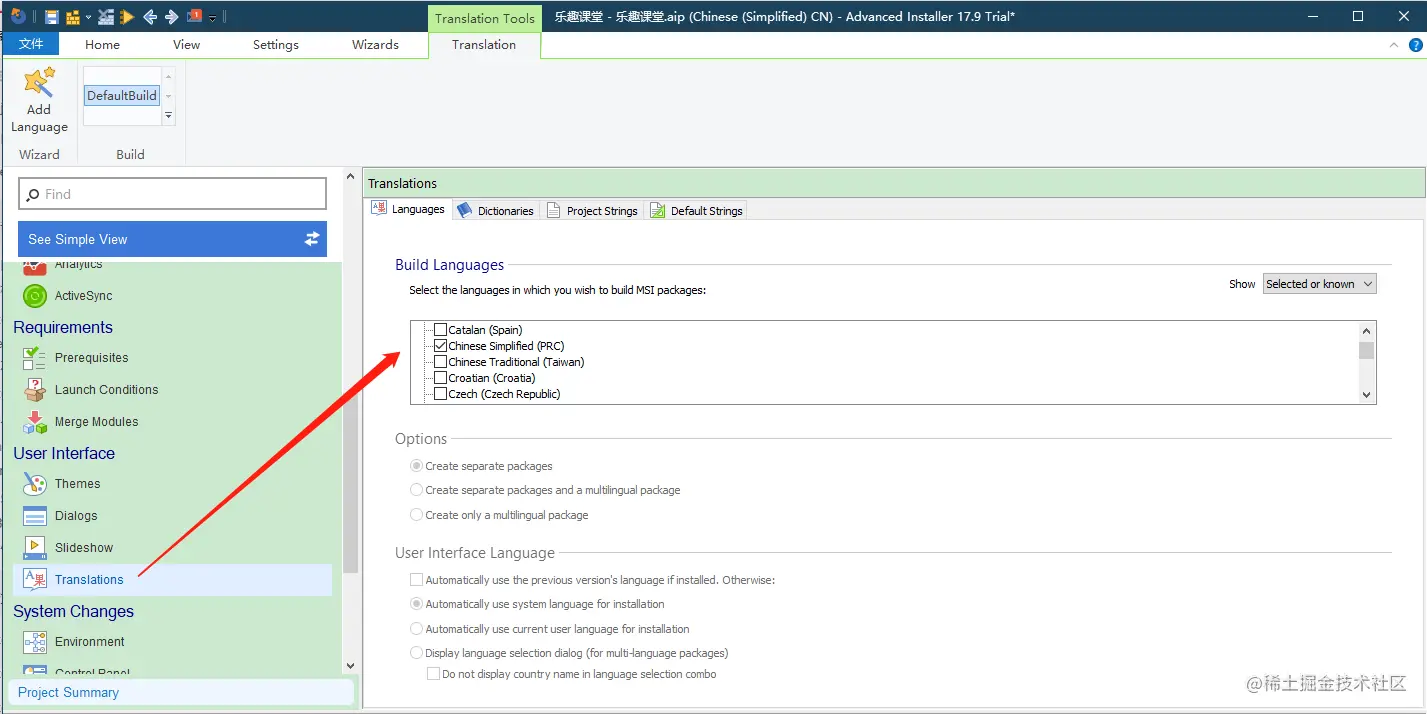Image resolution: width=1427 pixels, height=714 pixels.
Task: Expand the Build gallery list
Action: pyautogui.click(x=168, y=116)
